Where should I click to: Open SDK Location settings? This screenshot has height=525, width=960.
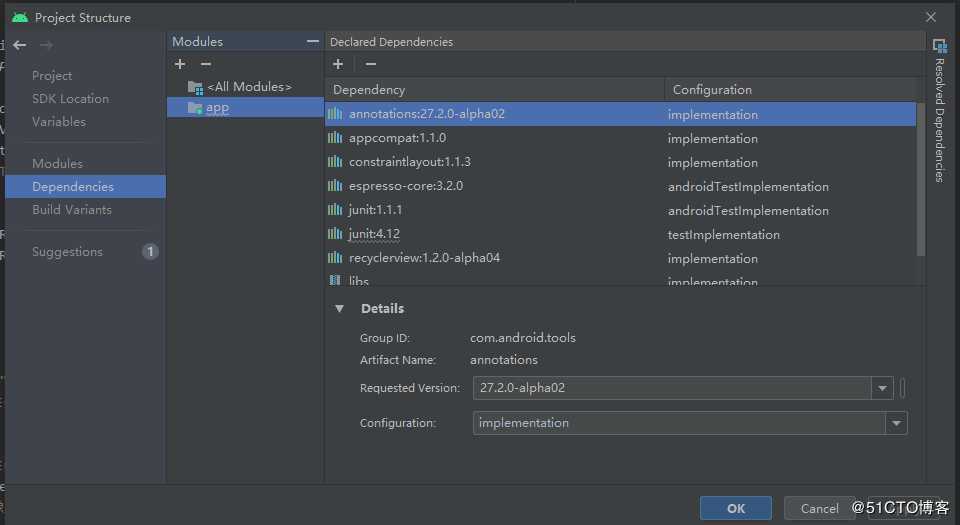pos(70,99)
